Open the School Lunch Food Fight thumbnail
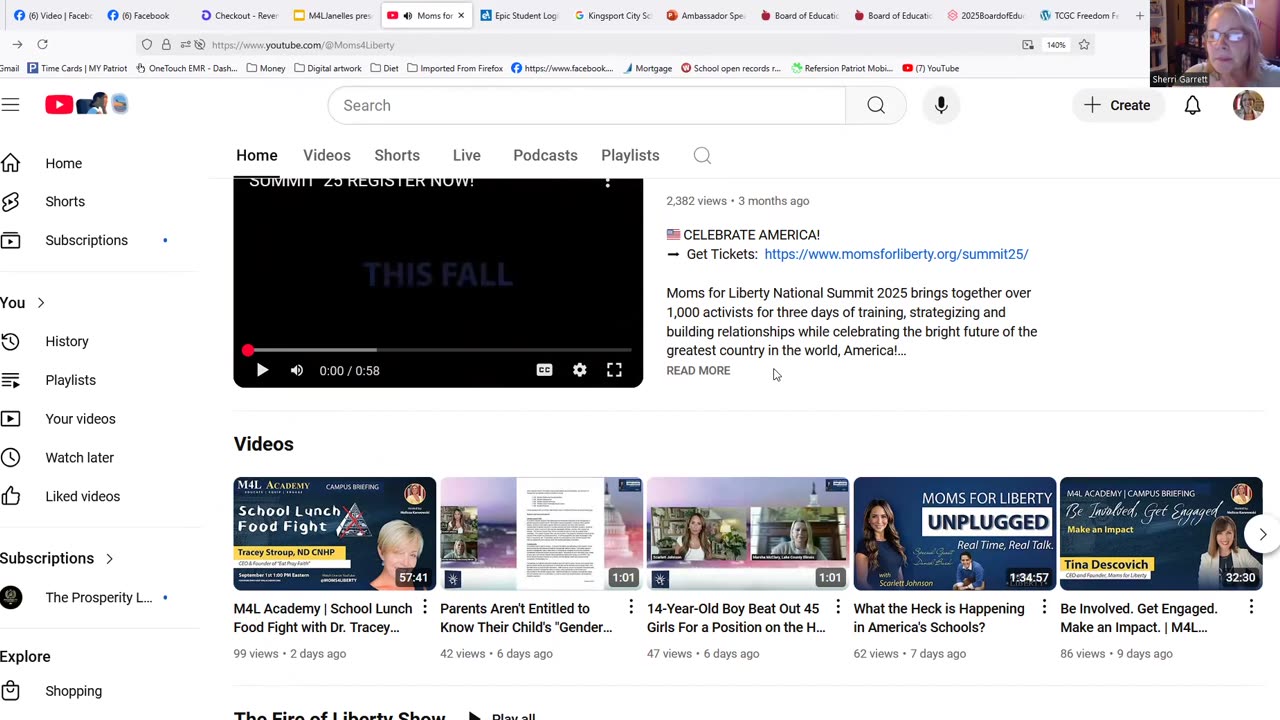This screenshot has width=1280, height=720. [x=335, y=534]
